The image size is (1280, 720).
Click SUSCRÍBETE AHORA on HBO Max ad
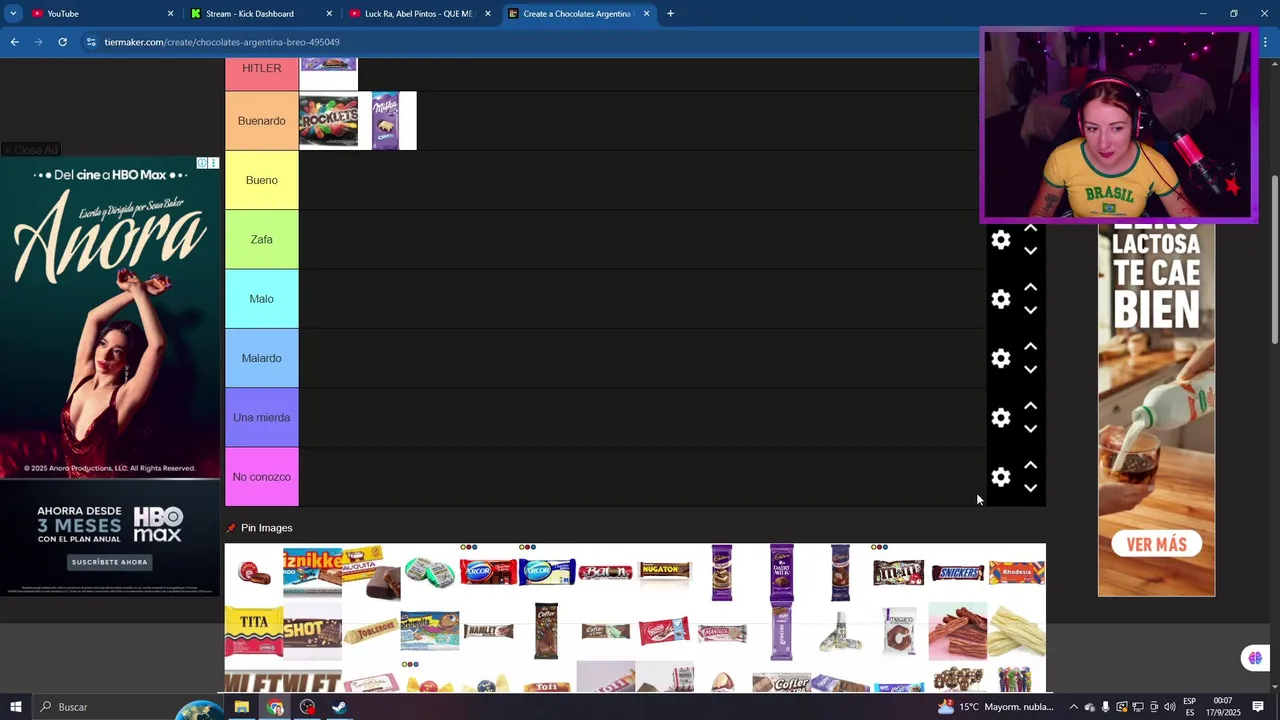pyautogui.click(x=110, y=562)
